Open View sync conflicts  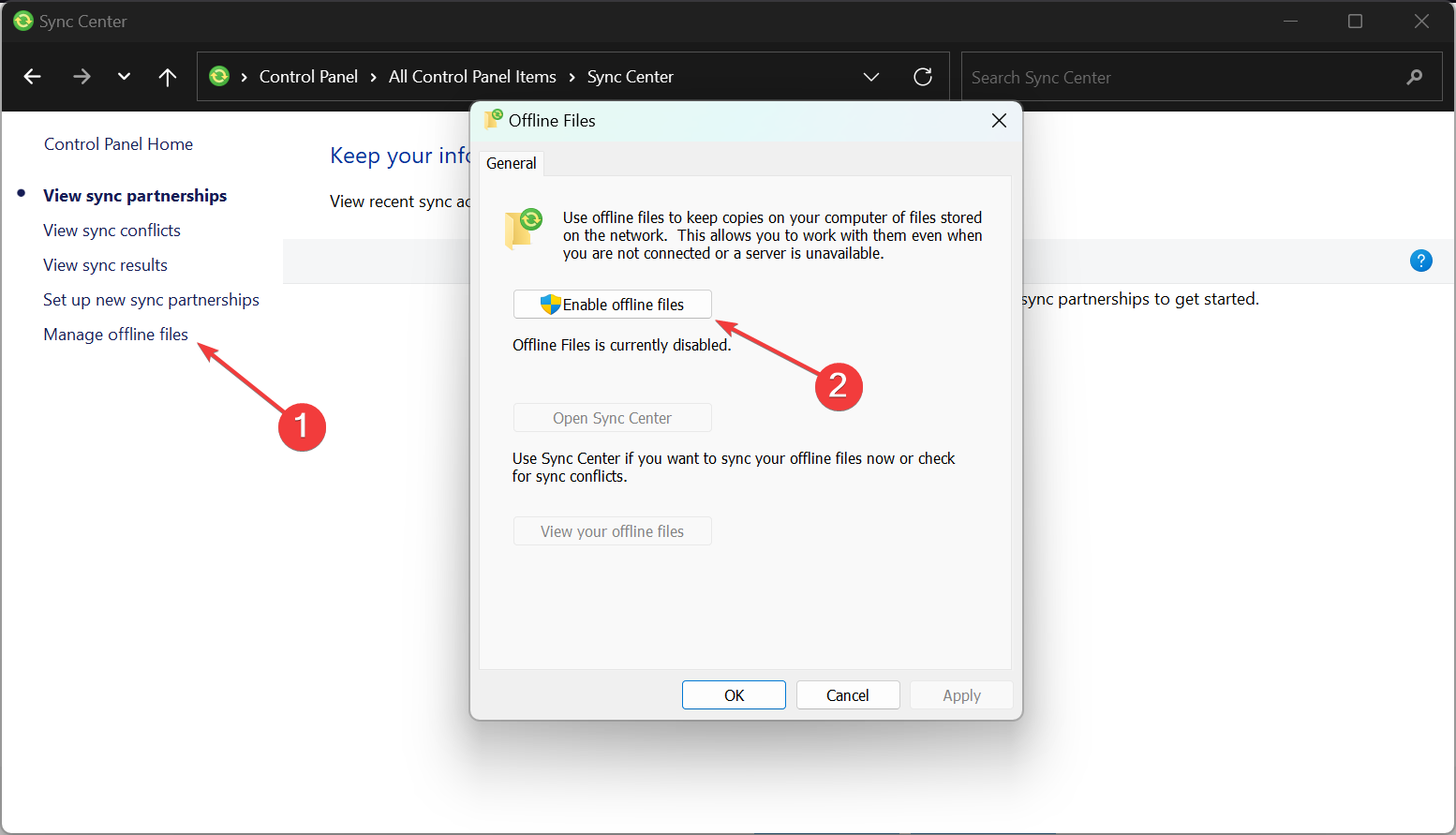point(111,231)
